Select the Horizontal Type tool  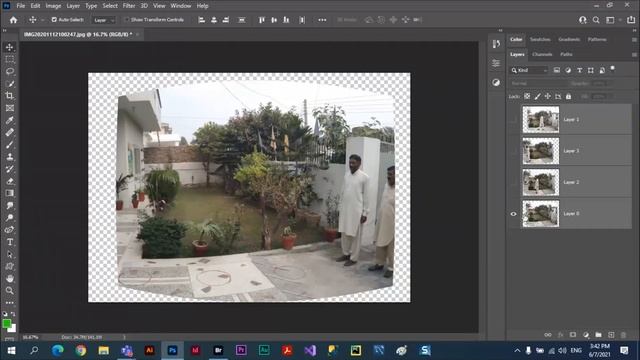9,242
